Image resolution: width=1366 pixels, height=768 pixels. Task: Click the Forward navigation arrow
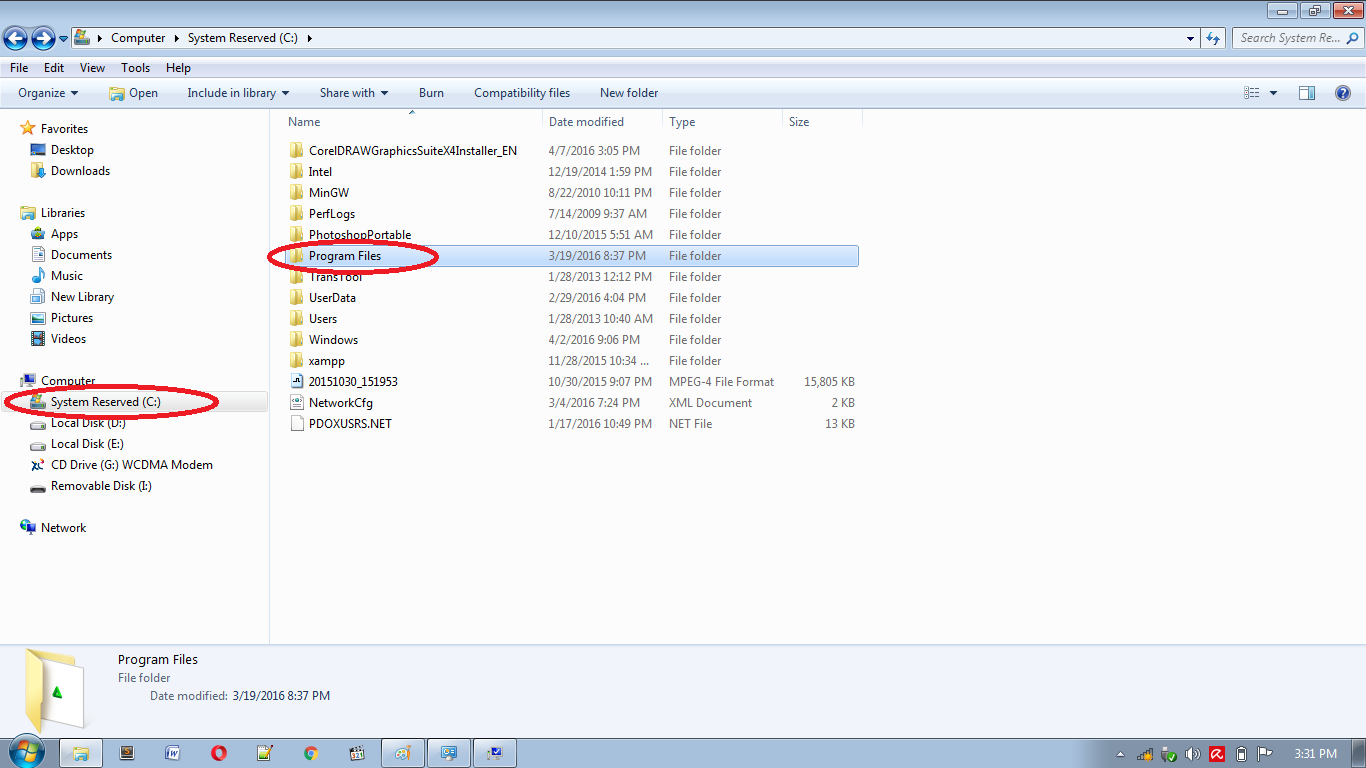(x=43, y=38)
